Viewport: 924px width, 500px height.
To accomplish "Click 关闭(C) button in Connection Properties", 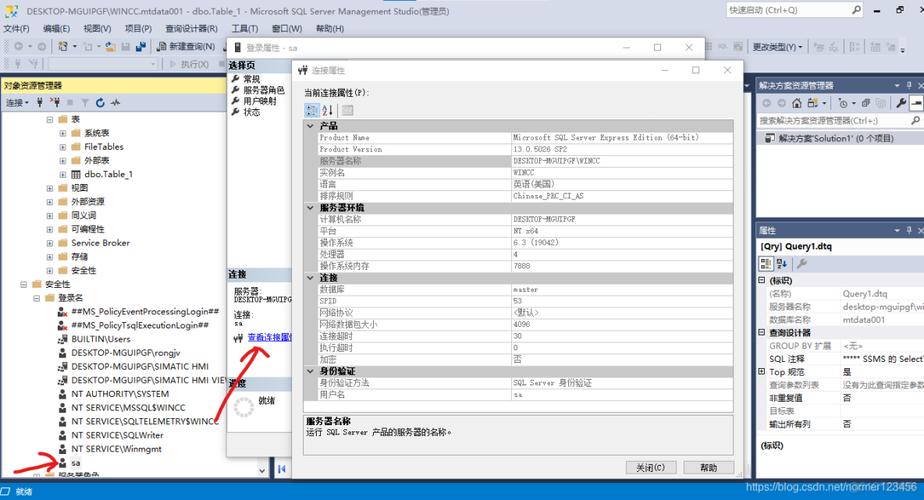I will coord(651,468).
